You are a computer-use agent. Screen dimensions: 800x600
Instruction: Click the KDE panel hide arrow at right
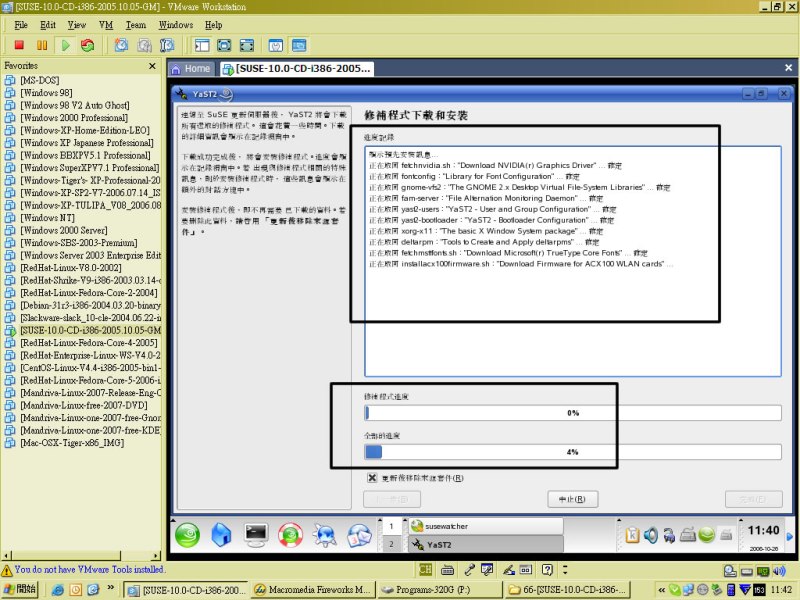coord(790,536)
